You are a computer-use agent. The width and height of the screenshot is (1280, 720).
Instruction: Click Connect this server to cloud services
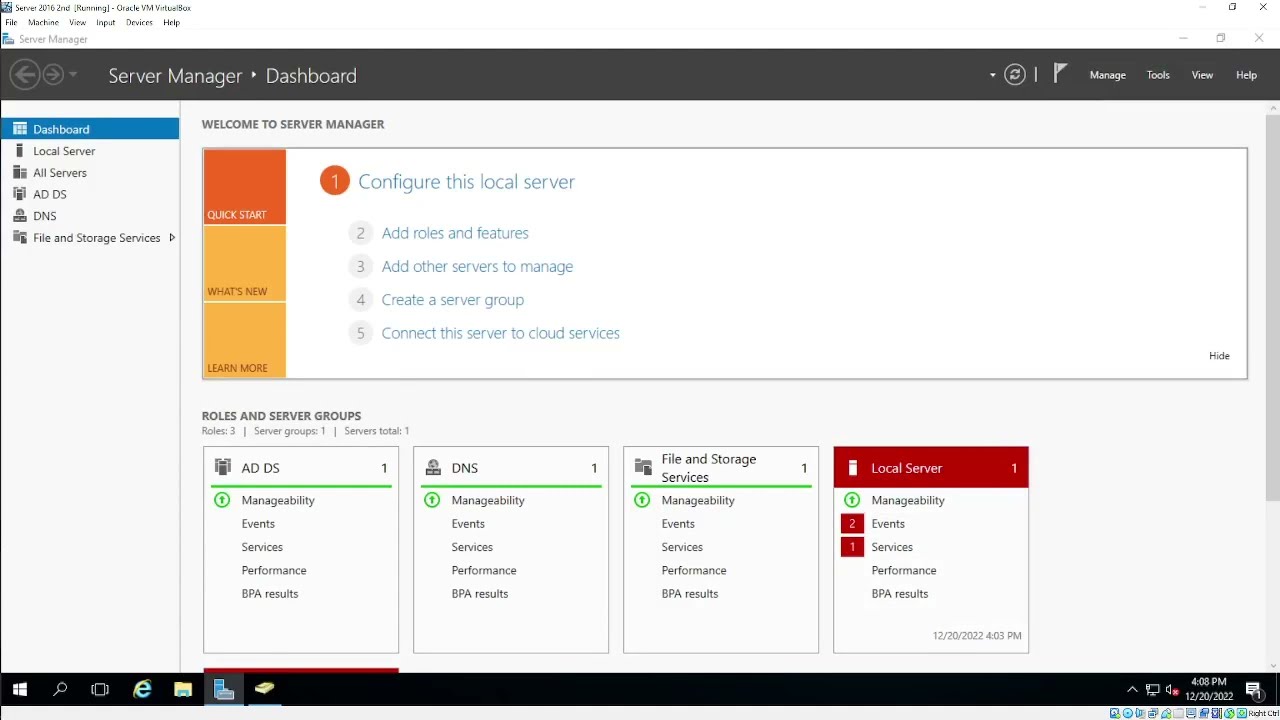(x=500, y=333)
